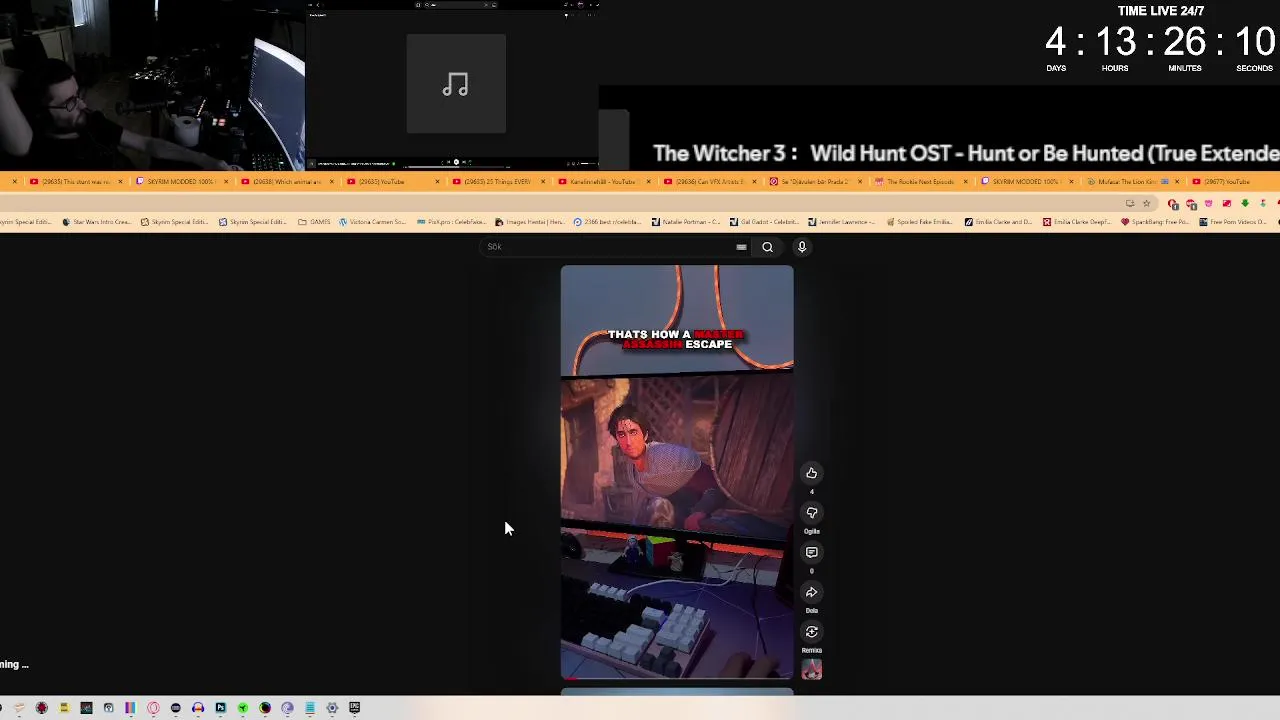Share the Short using Dela icon
The width and height of the screenshot is (1280, 720).
(811, 592)
